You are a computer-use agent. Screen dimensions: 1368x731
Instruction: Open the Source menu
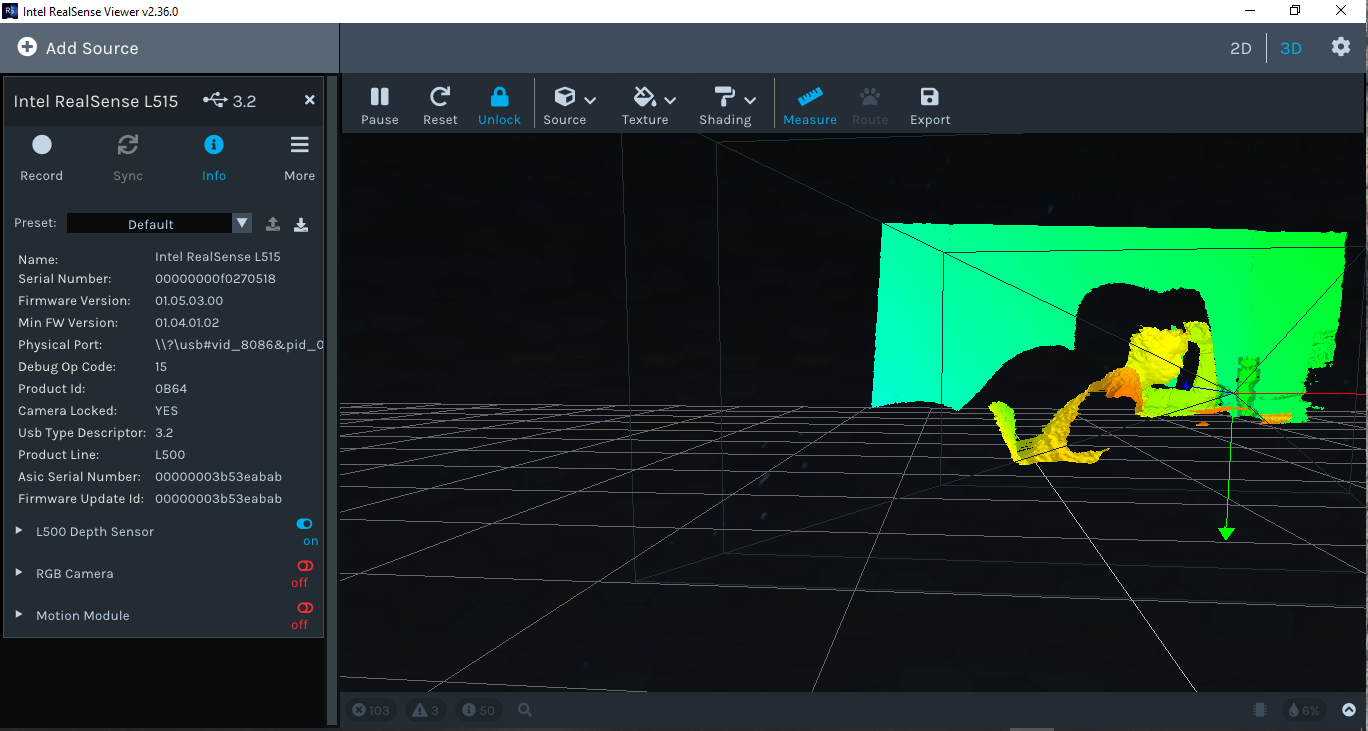(568, 104)
